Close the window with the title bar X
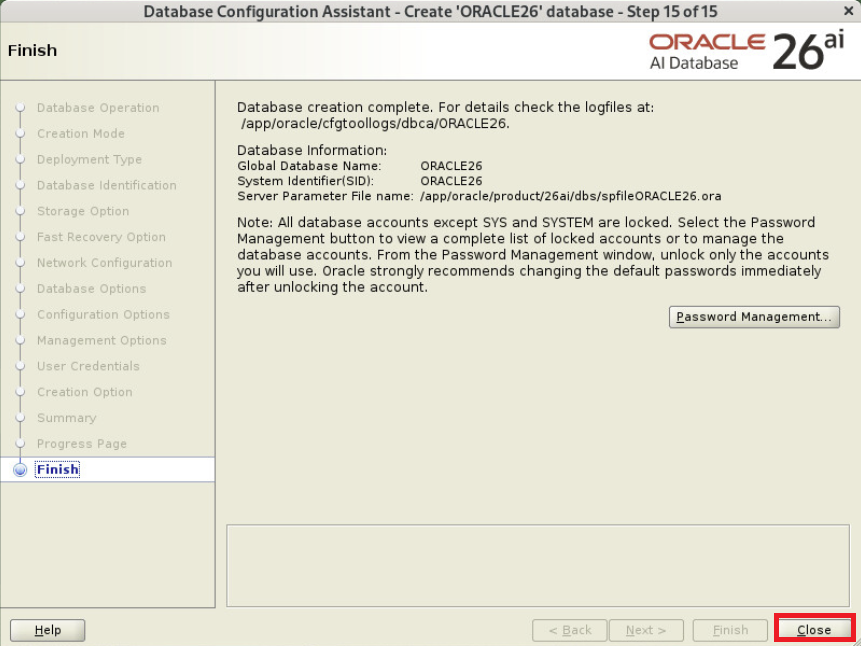This screenshot has width=861, height=646. tap(848, 10)
